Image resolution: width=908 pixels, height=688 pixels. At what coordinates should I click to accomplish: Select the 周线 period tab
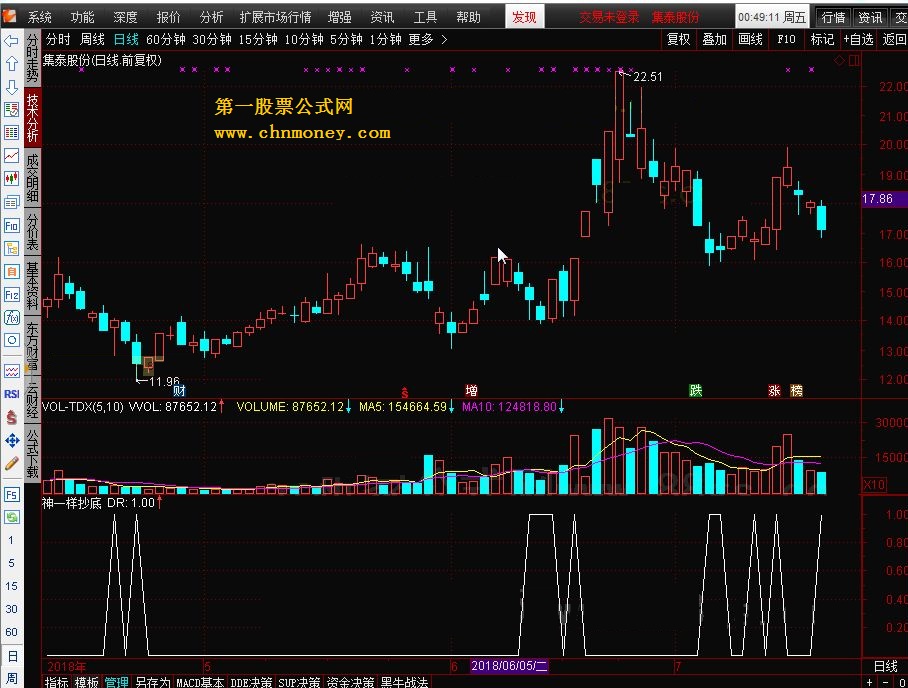click(92, 39)
